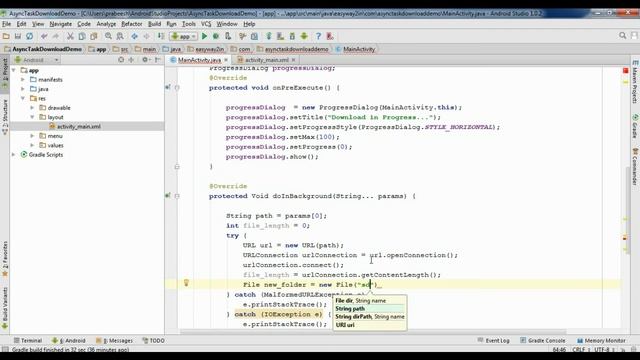Fold the doInBackground method in gutter
The height and width of the screenshot is (360, 640).
[177, 196]
